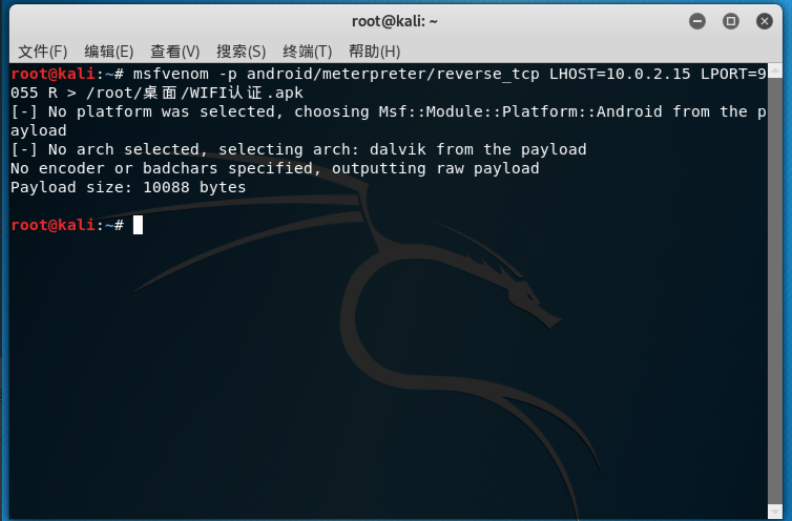Open the 帮助(H) menu

374,51
